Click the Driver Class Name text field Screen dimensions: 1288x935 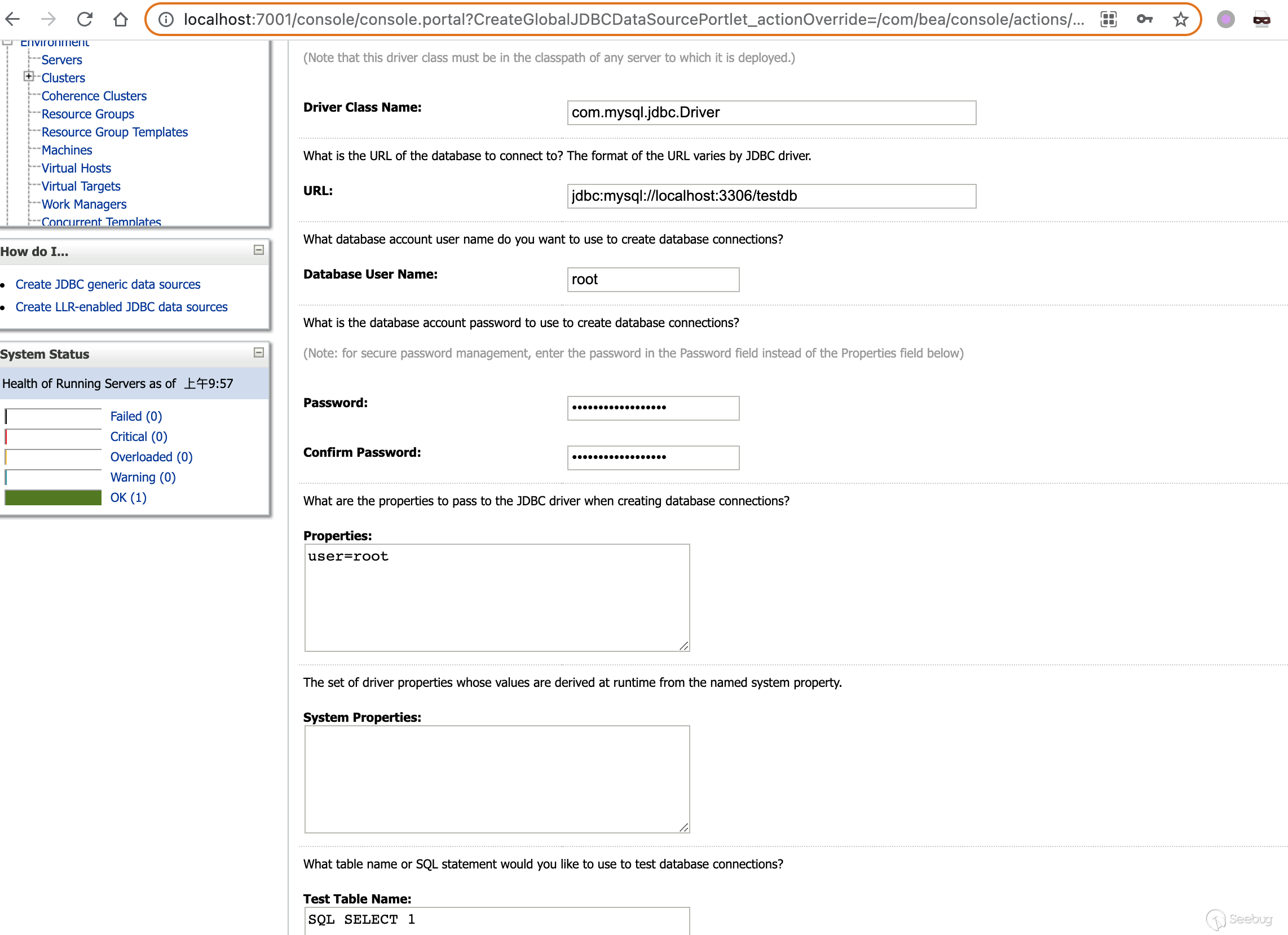coord(771,112)
